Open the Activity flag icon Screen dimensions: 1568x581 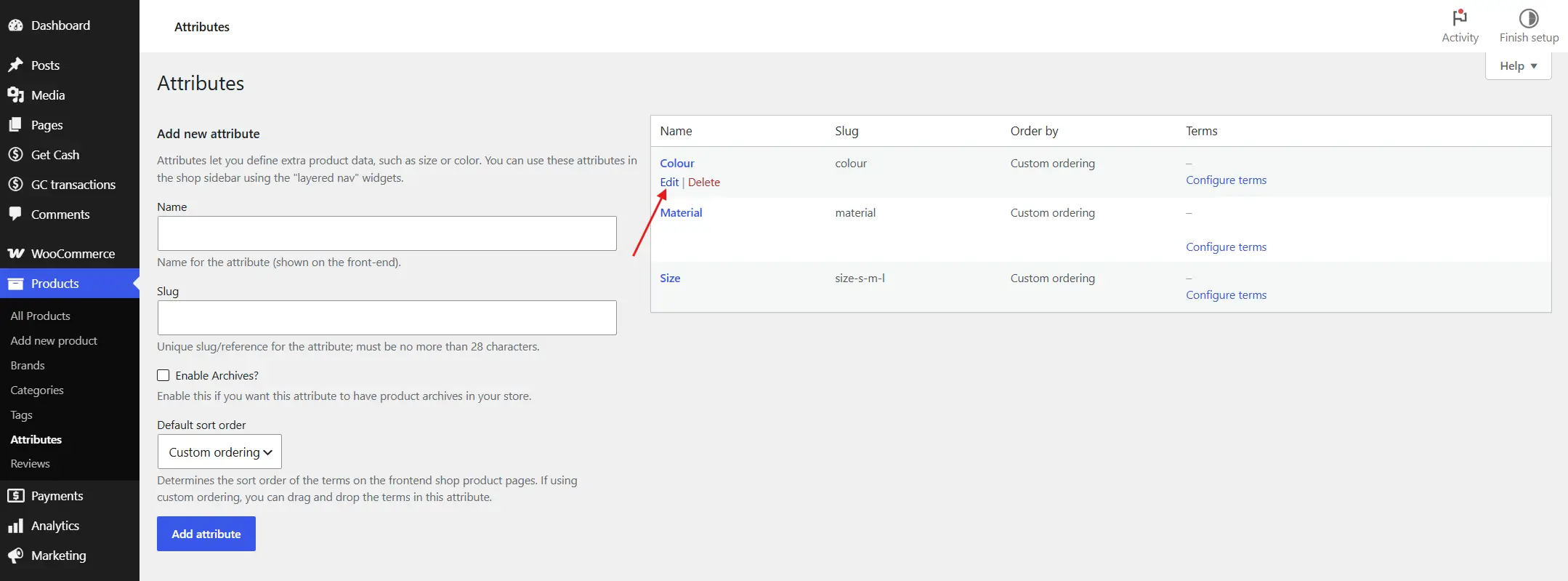click(1460, 18)
